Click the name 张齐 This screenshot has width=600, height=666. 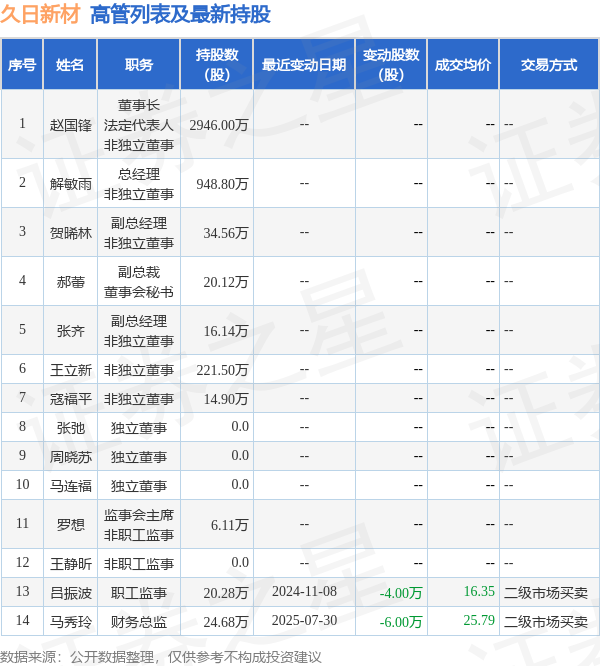click(x=70, y=330)
